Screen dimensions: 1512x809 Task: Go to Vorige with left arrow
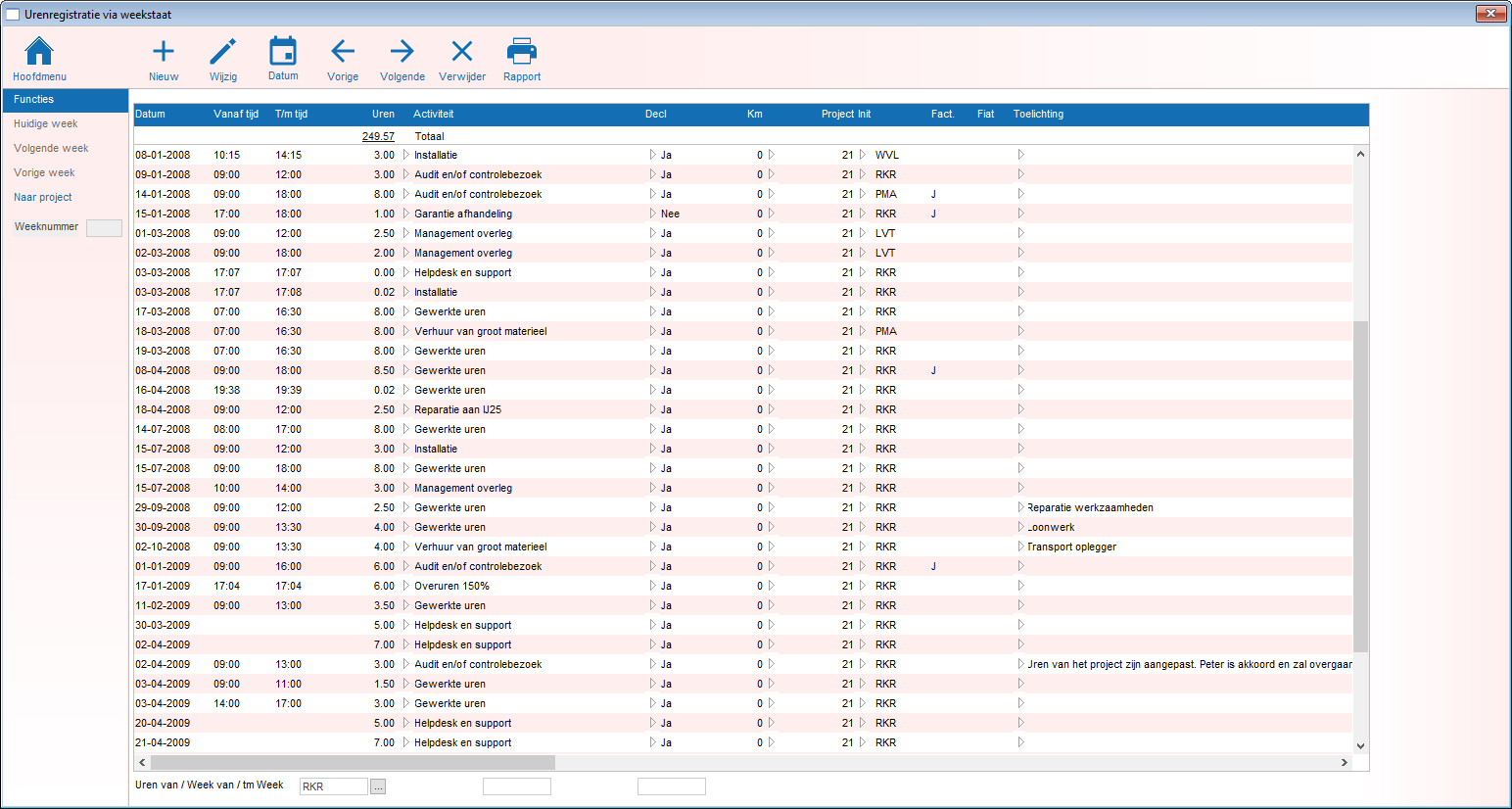[343, 51]
